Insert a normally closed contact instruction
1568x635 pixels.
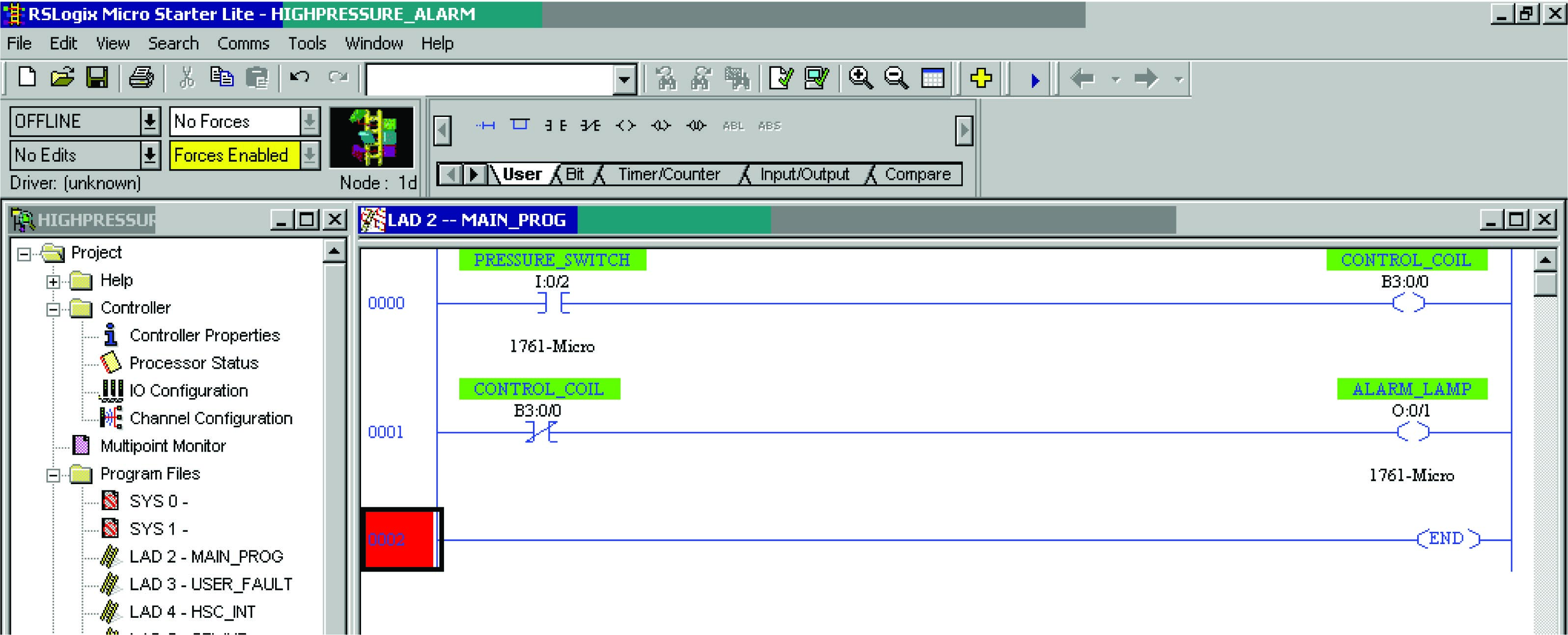590,125
